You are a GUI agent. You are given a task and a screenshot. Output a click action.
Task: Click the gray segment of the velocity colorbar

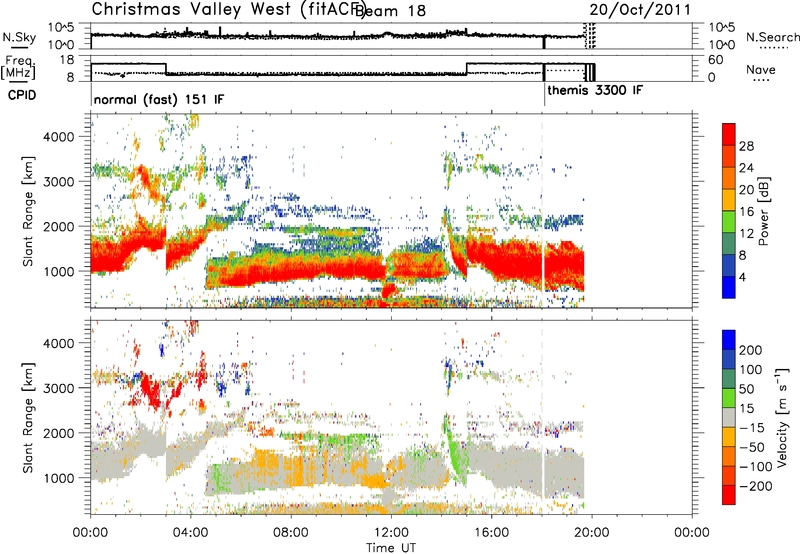[729, 417]
